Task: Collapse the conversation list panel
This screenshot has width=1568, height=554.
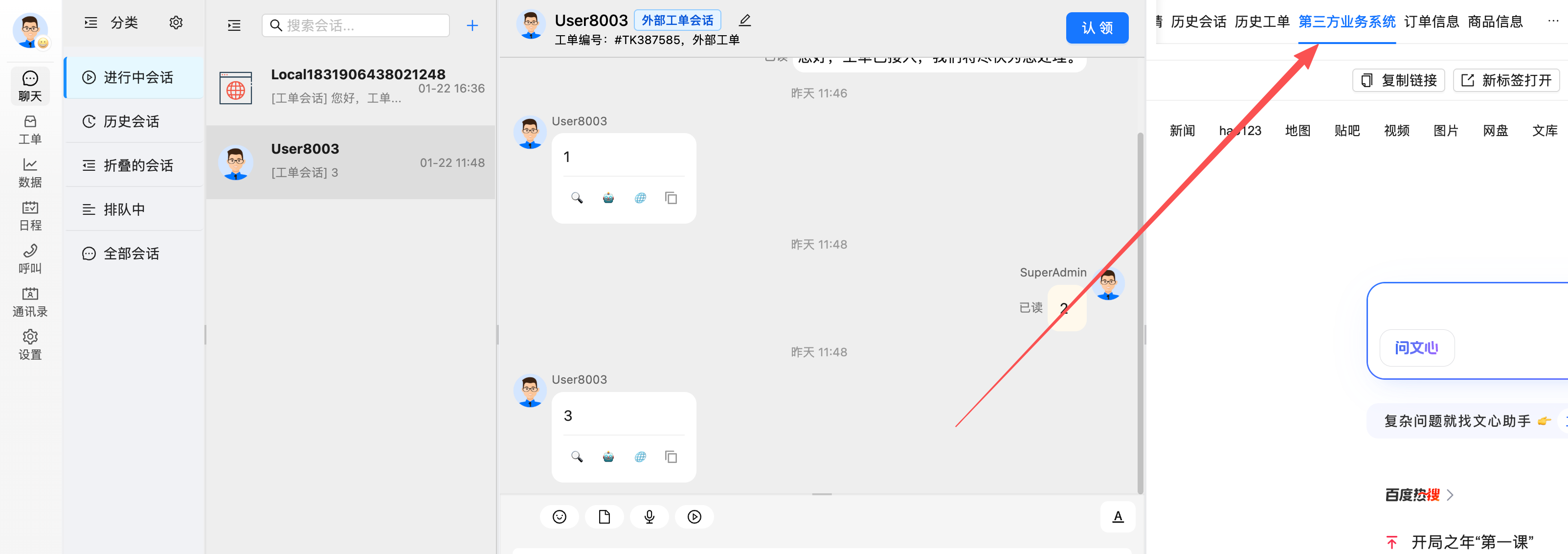Action: tap(234, 25)
